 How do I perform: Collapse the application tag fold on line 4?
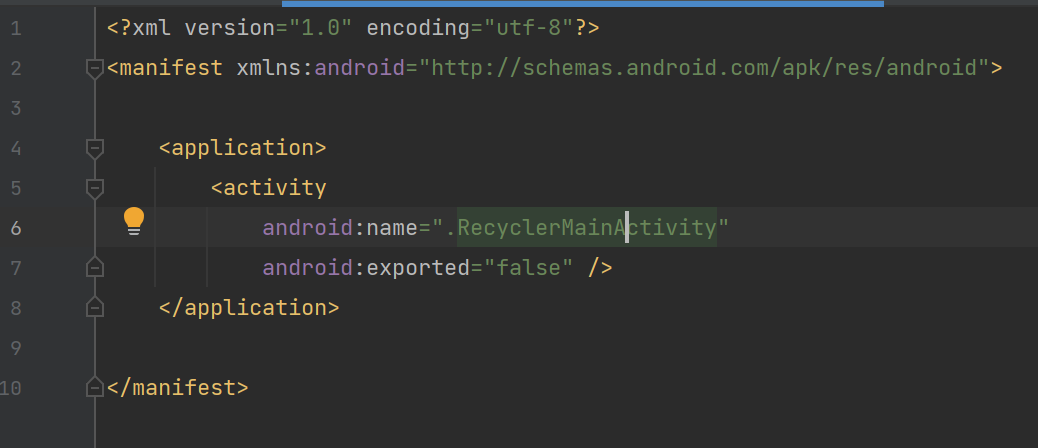[x=95, y=148]
